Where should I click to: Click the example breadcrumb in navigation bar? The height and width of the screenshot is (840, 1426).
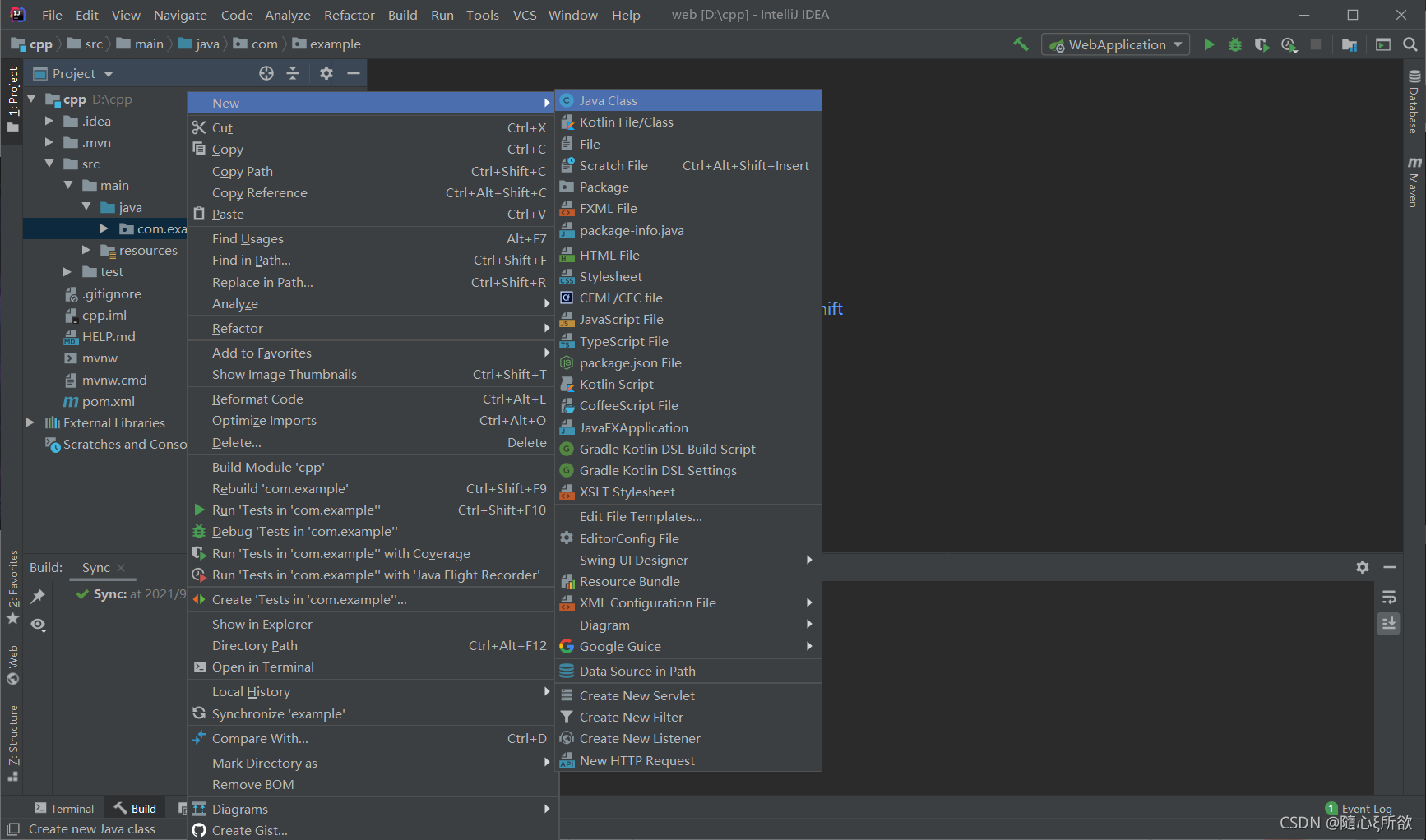pos(335,44)
